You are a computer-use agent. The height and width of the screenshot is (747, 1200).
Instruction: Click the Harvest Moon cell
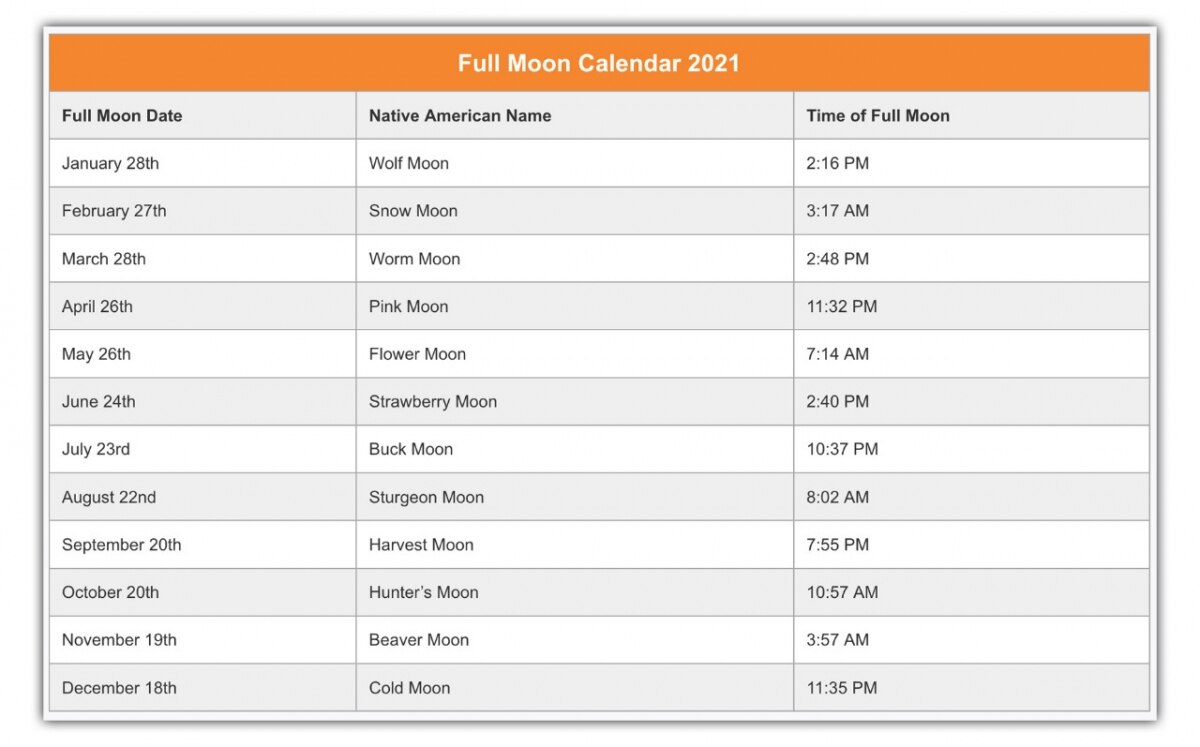[421, 545]
